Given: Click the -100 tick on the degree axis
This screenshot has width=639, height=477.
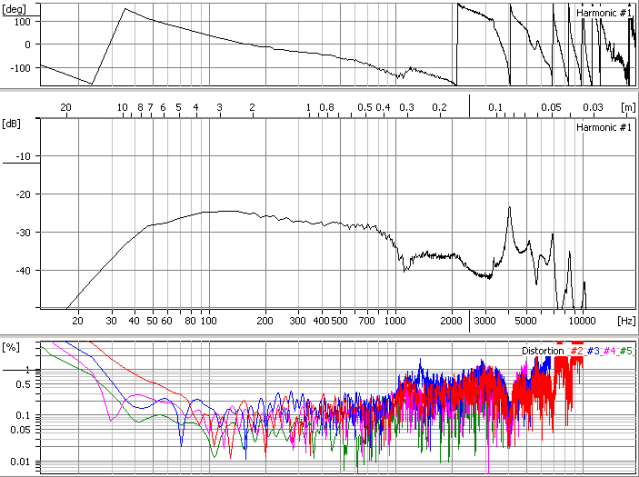Looking at the screenshot, I should pos(19,69).
